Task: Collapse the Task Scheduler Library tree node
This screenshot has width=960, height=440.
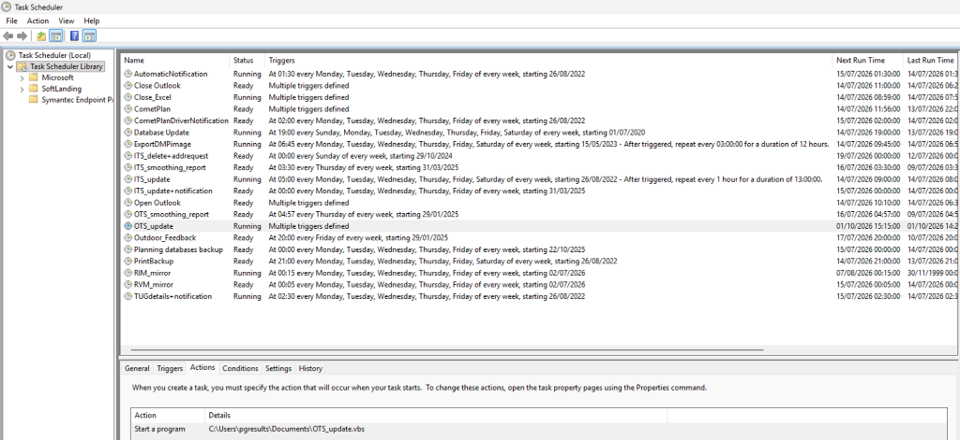Action: (x=10, y=66)
